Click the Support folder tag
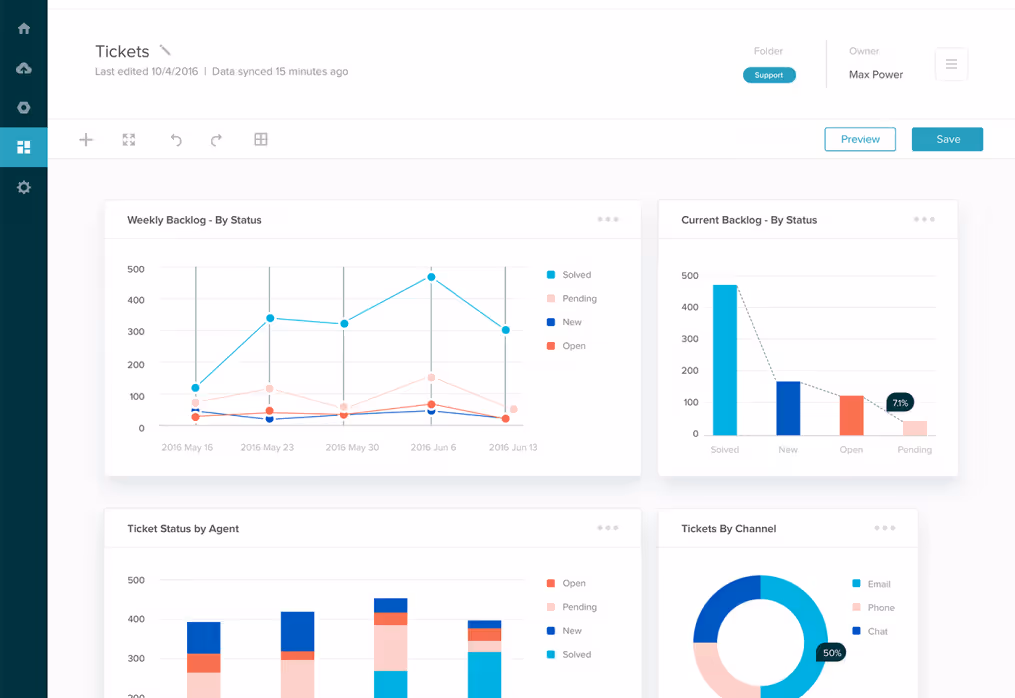This screenshot has width=1015, height=698. 769,75
